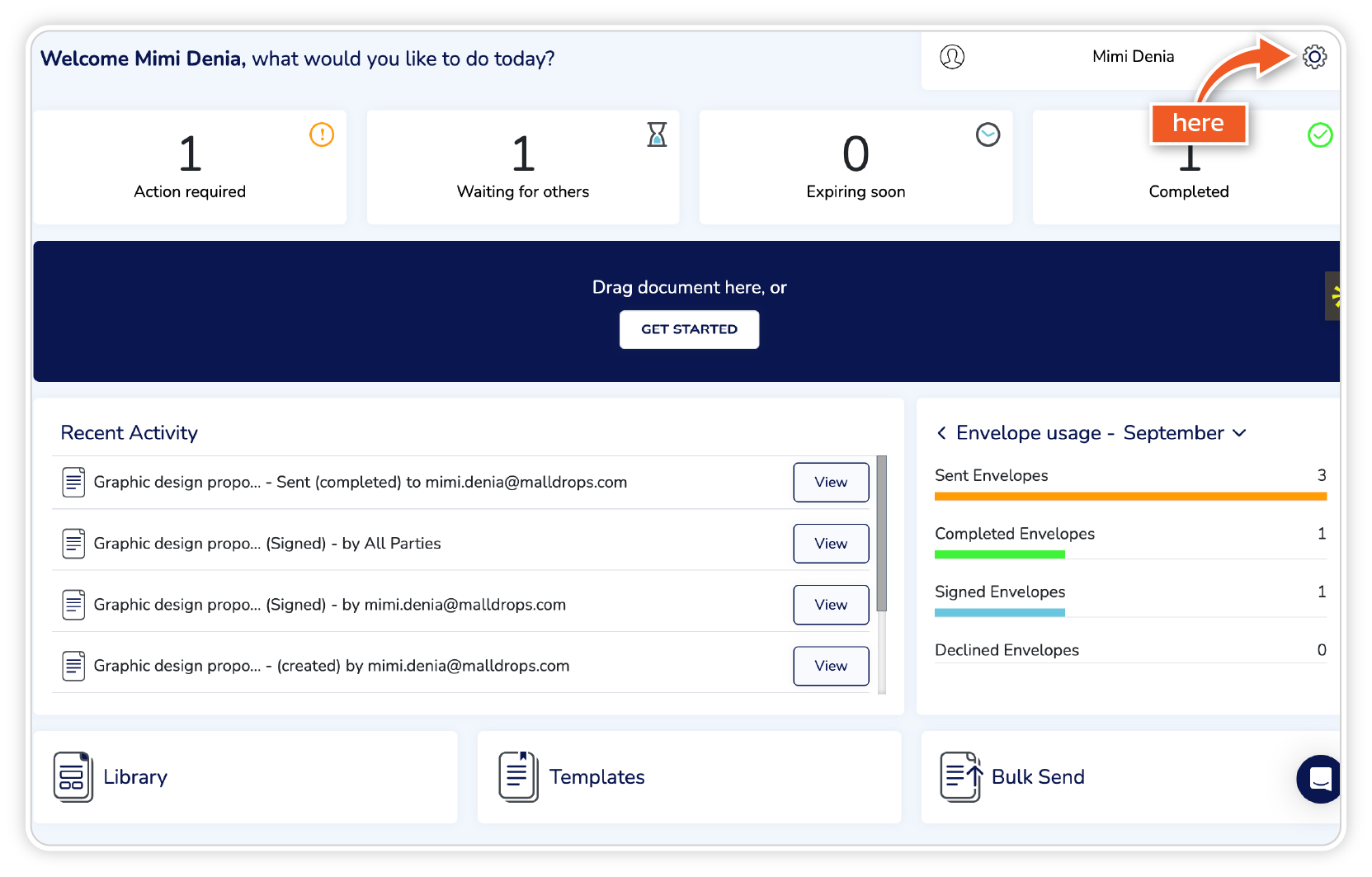
Task: Click the orange Sent Envelopes progress bar
Action: tap(1130, 497)
